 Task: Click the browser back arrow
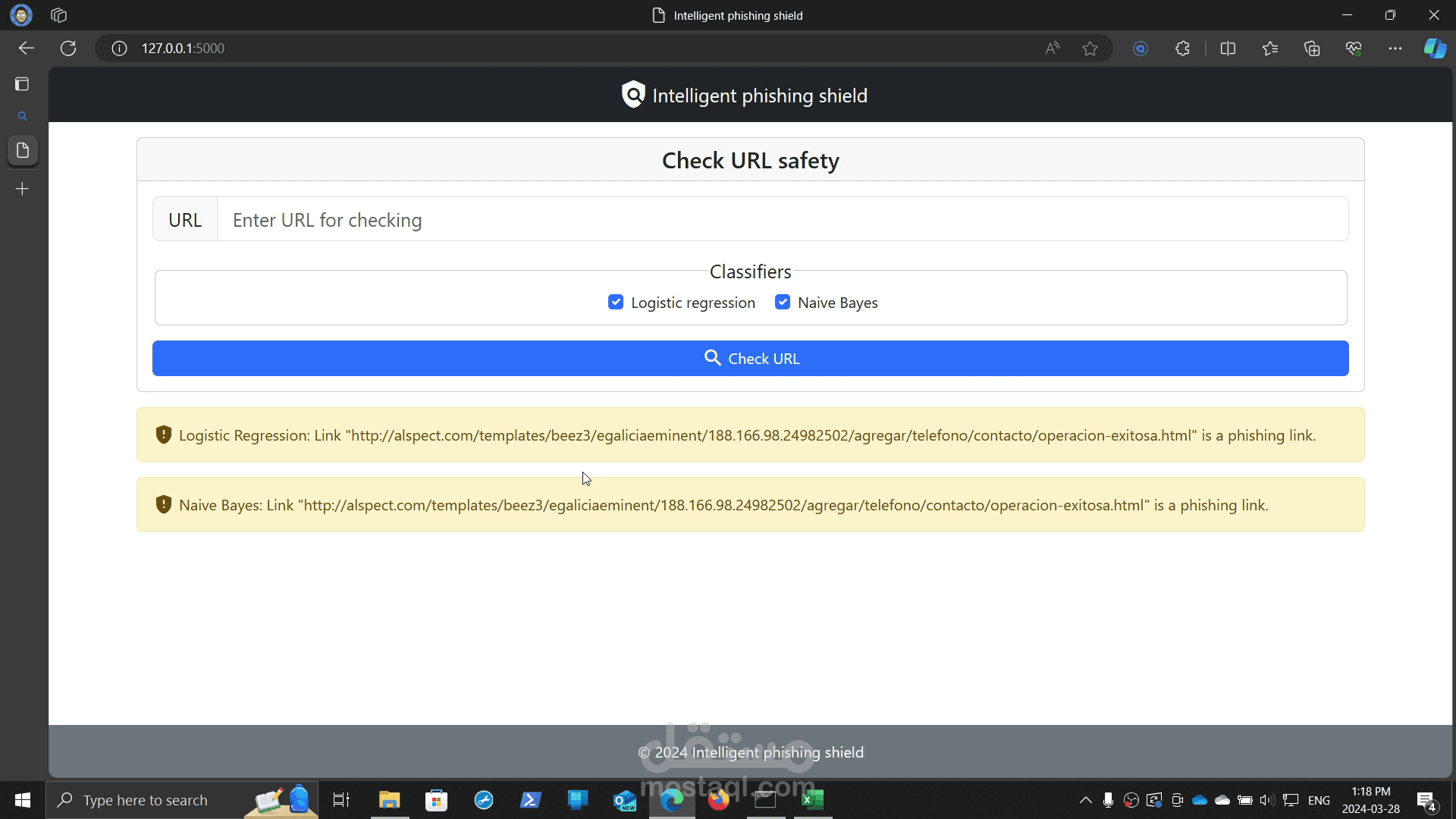(x=27, y=49)
